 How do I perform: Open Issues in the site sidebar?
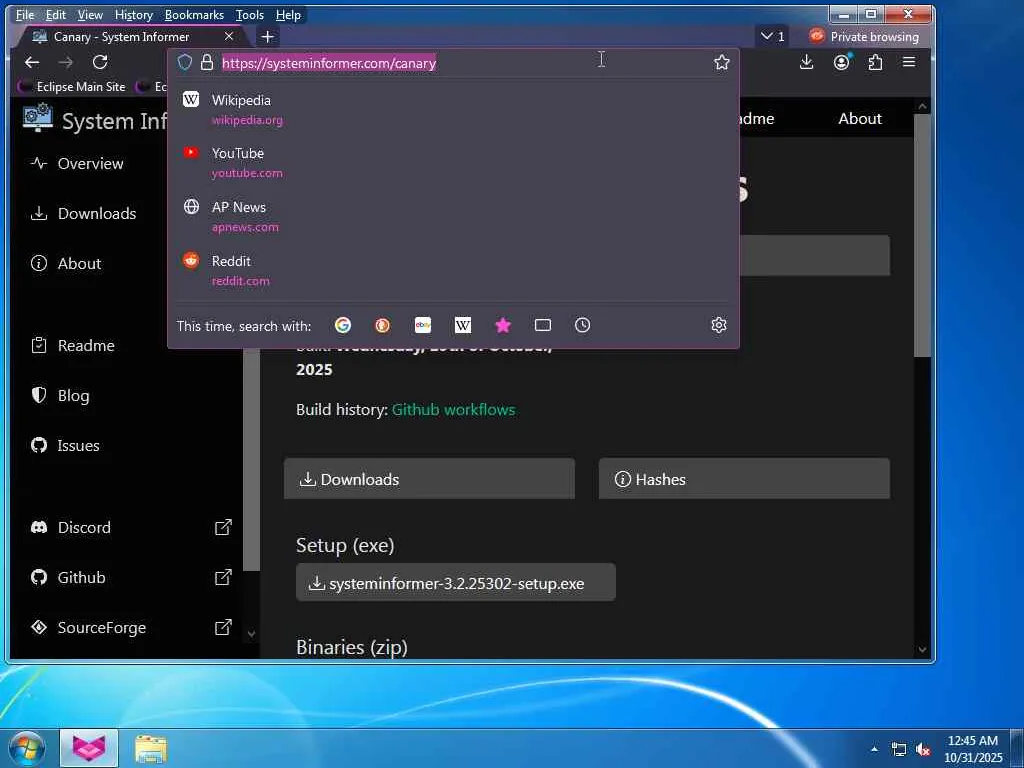coord(65,445)
